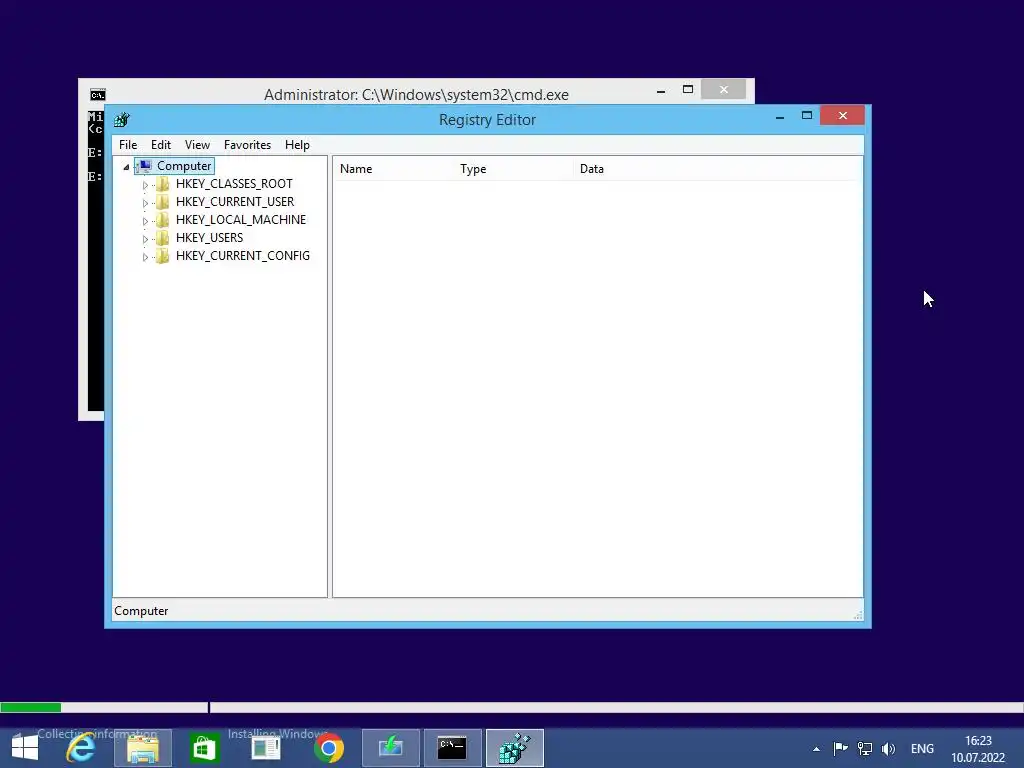Image resolution: width=1024 pixels, height=768 pixels.
Task: Click the Registry Editor taskbar button
Action: (515, 748)
